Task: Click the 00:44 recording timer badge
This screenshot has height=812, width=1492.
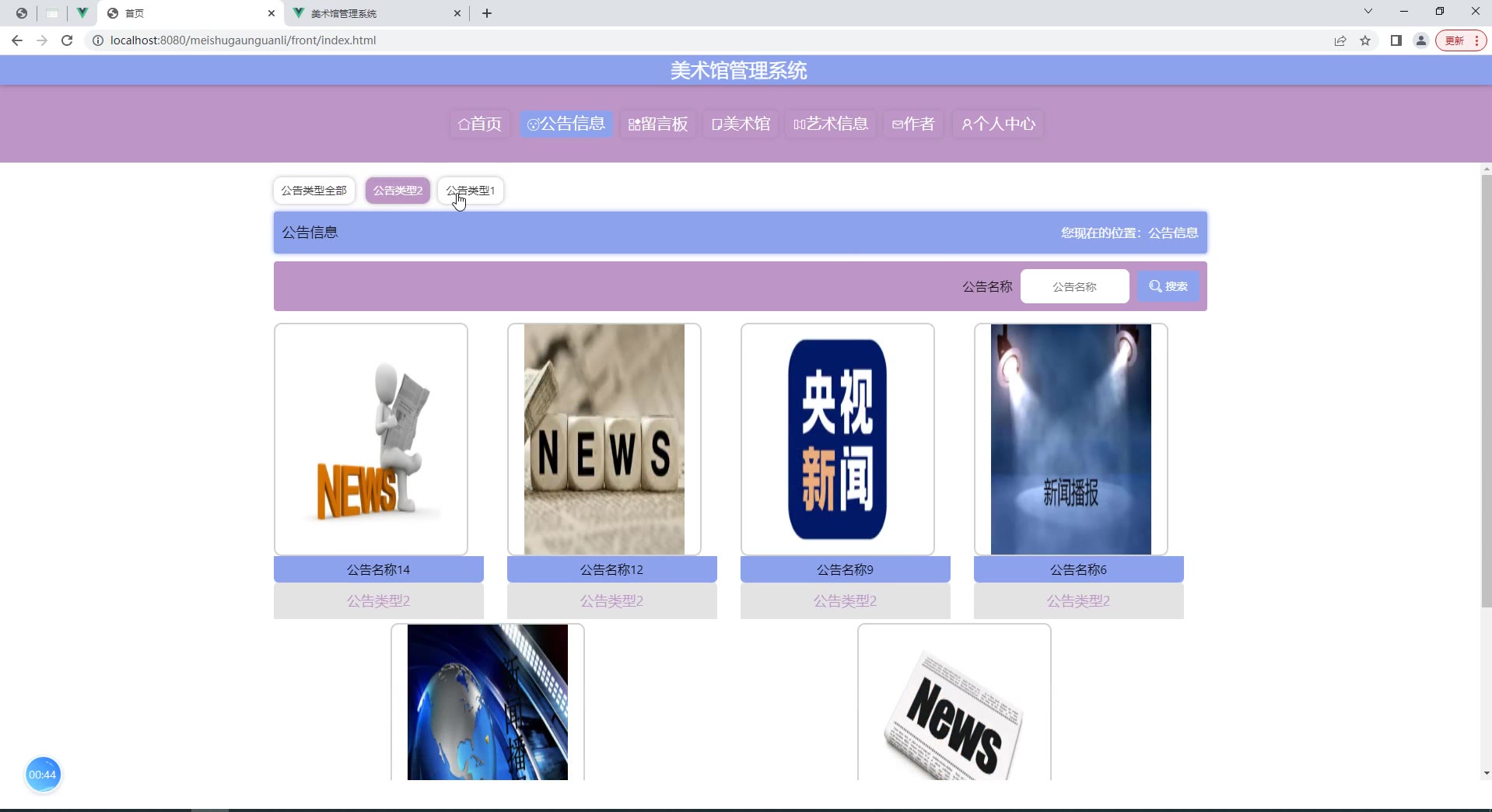Action: 43,775
